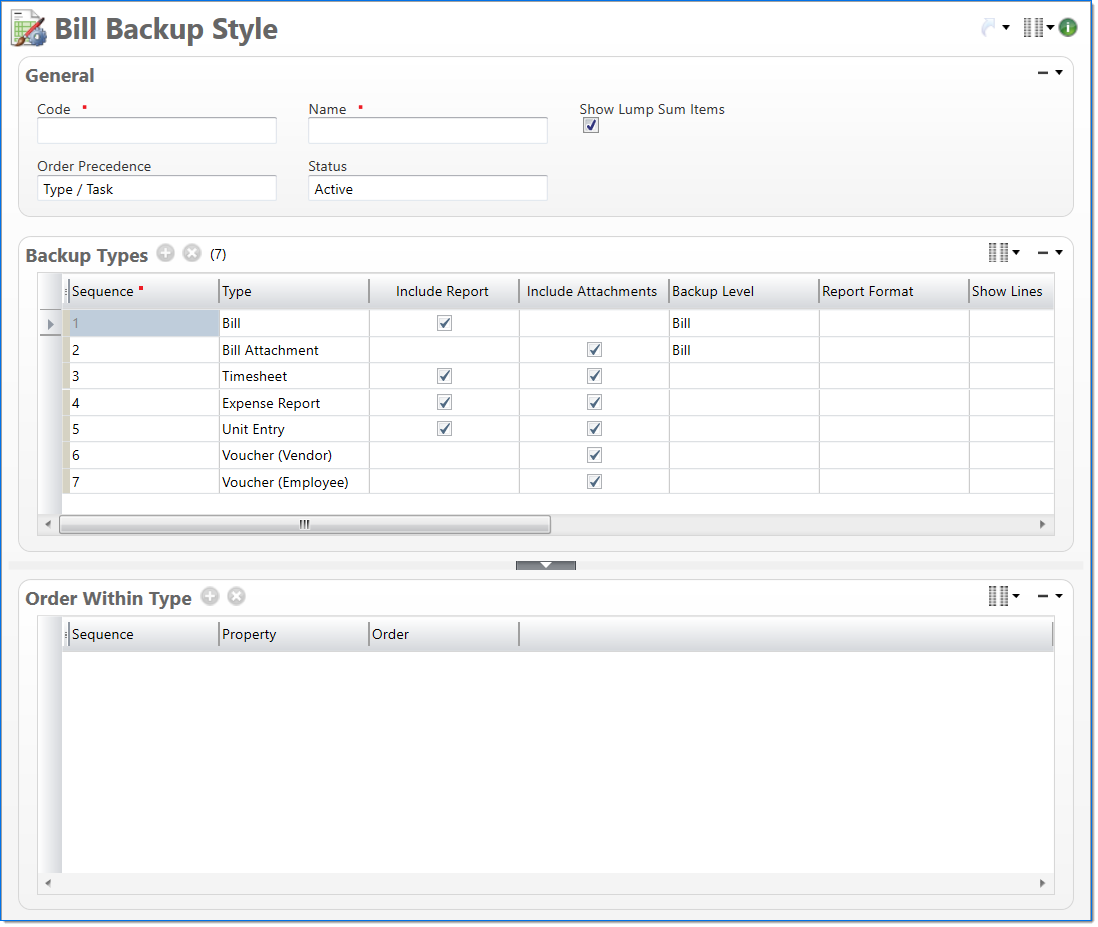Add a new Backup Types row
This screenshot has width=1098, height=927.
[x=166, y=254]
